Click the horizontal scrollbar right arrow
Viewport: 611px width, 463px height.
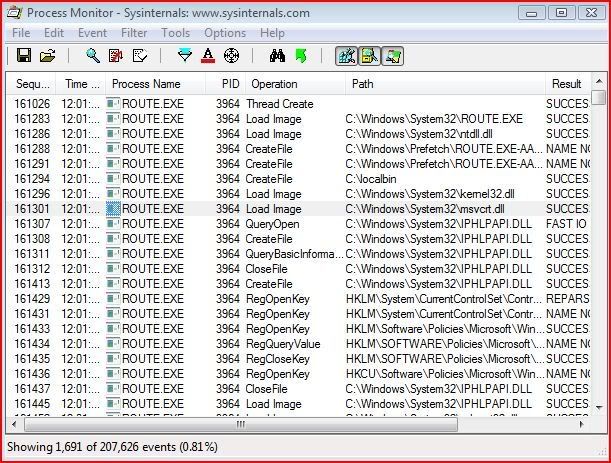[583, 424]
